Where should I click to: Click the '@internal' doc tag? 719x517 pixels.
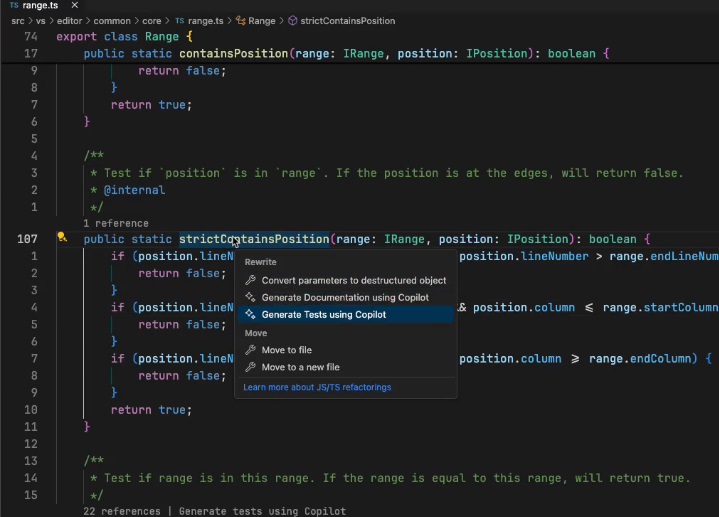(134, 190)
